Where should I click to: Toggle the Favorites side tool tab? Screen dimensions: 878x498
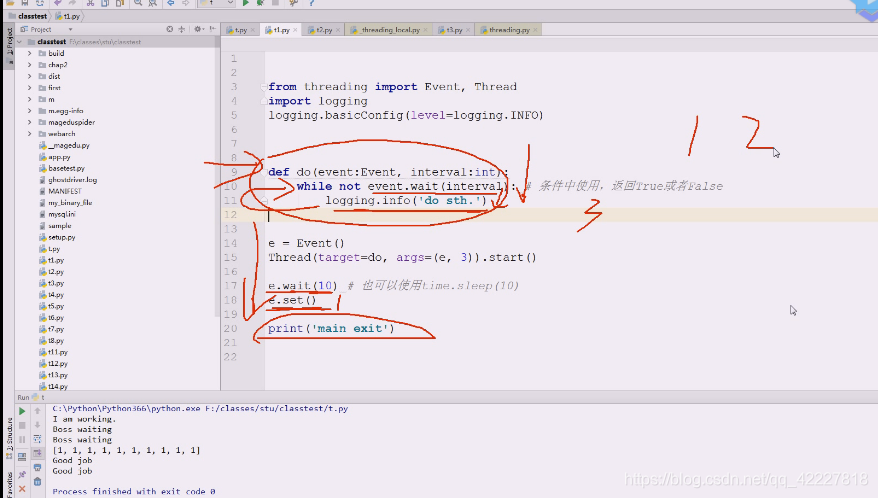click(x=9, y=484)
